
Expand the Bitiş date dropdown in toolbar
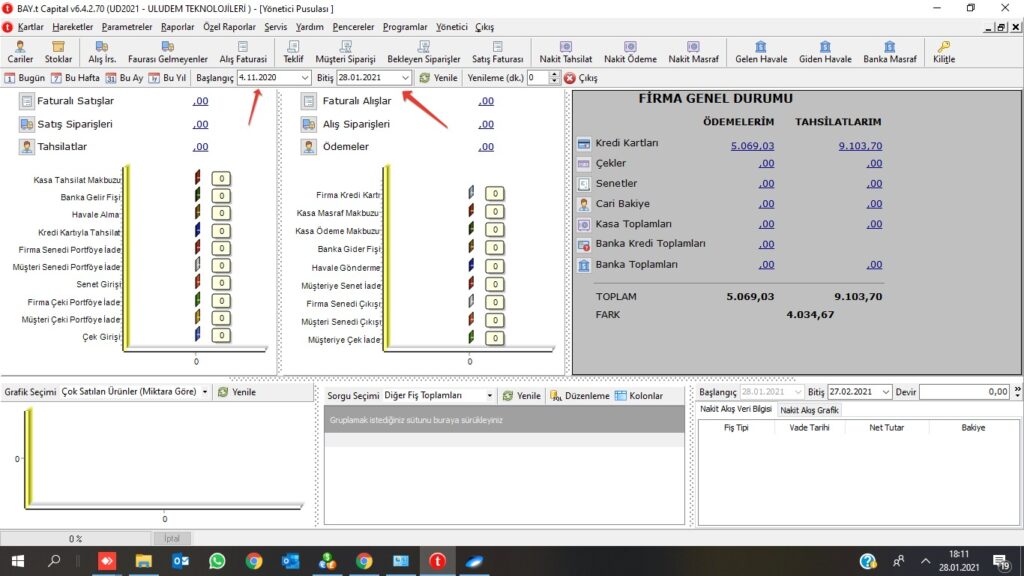[405, 78]
